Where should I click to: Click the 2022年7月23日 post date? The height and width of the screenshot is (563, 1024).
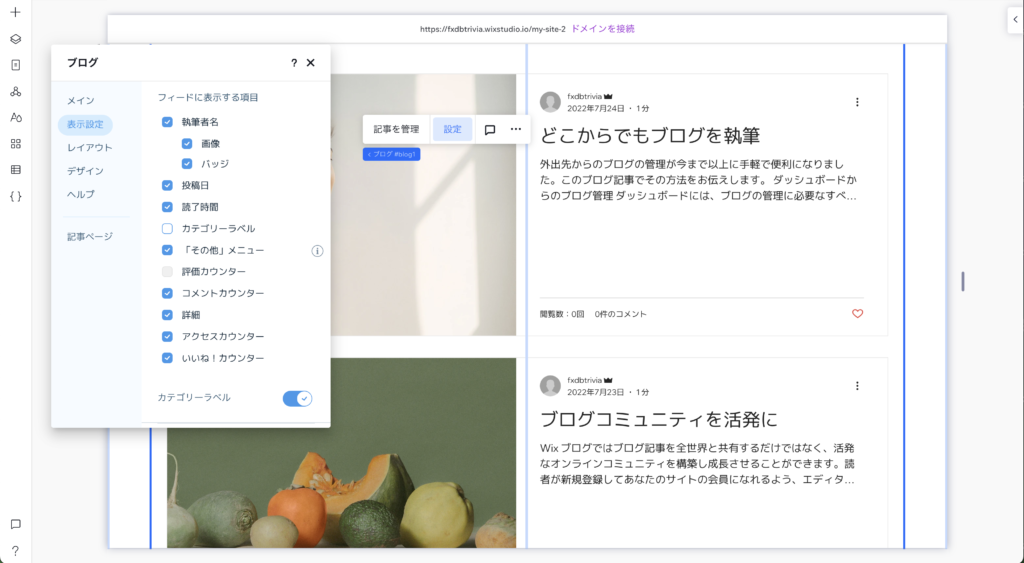596,393
